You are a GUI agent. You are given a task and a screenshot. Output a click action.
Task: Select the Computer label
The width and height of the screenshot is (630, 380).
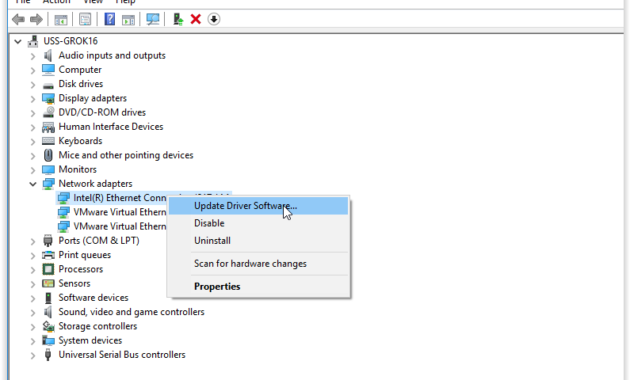tap(80, 70)
